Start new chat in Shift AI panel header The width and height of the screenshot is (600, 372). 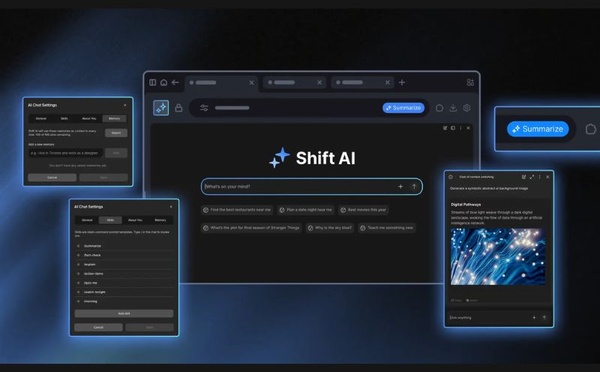(x=445, y=128)
